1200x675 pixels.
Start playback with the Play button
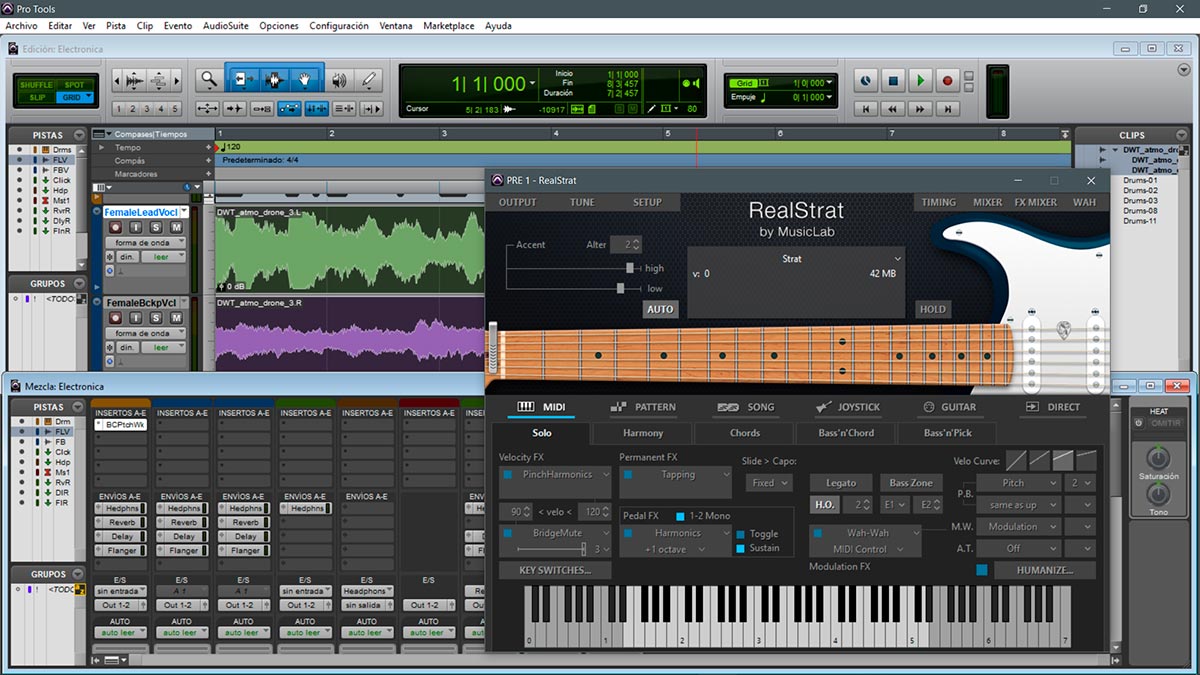tap(921, 81)
